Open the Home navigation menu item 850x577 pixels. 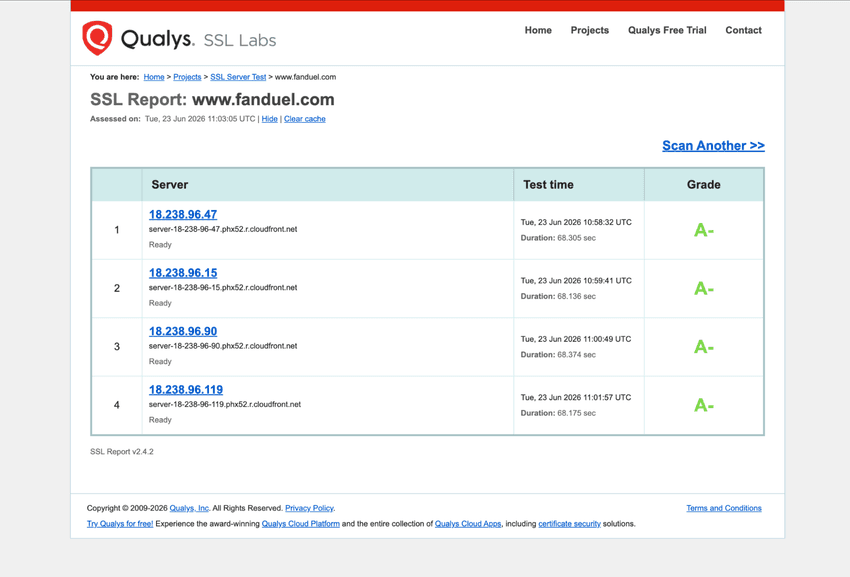[x=538, y=30]
